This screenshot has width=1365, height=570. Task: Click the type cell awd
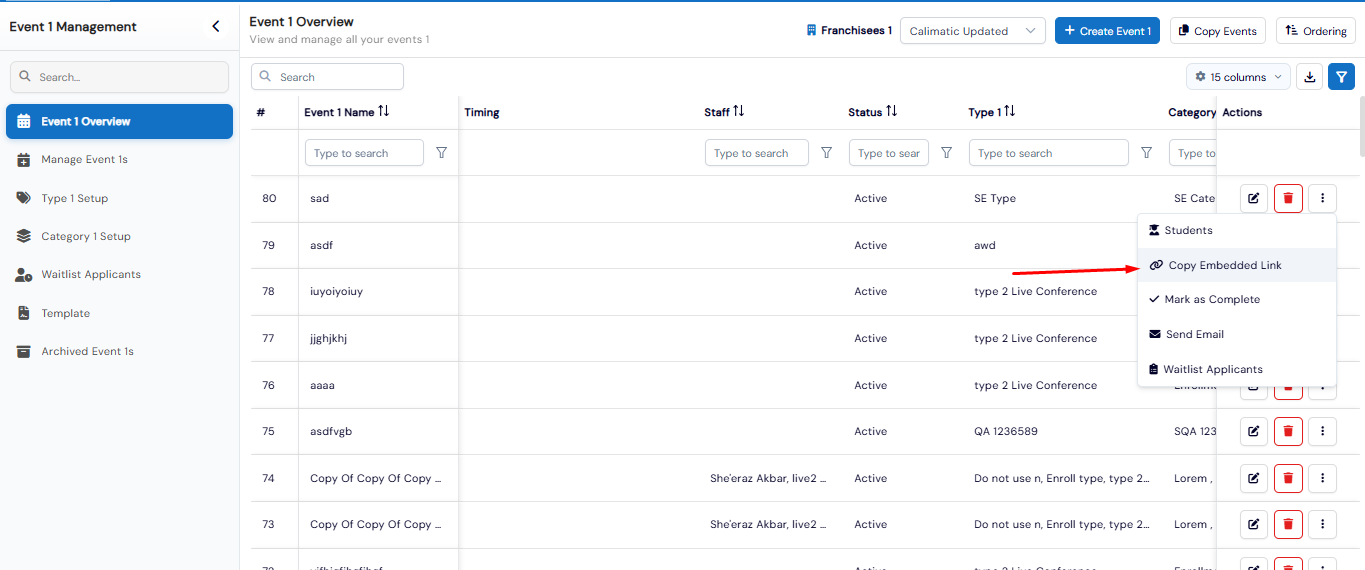(985, 245)
